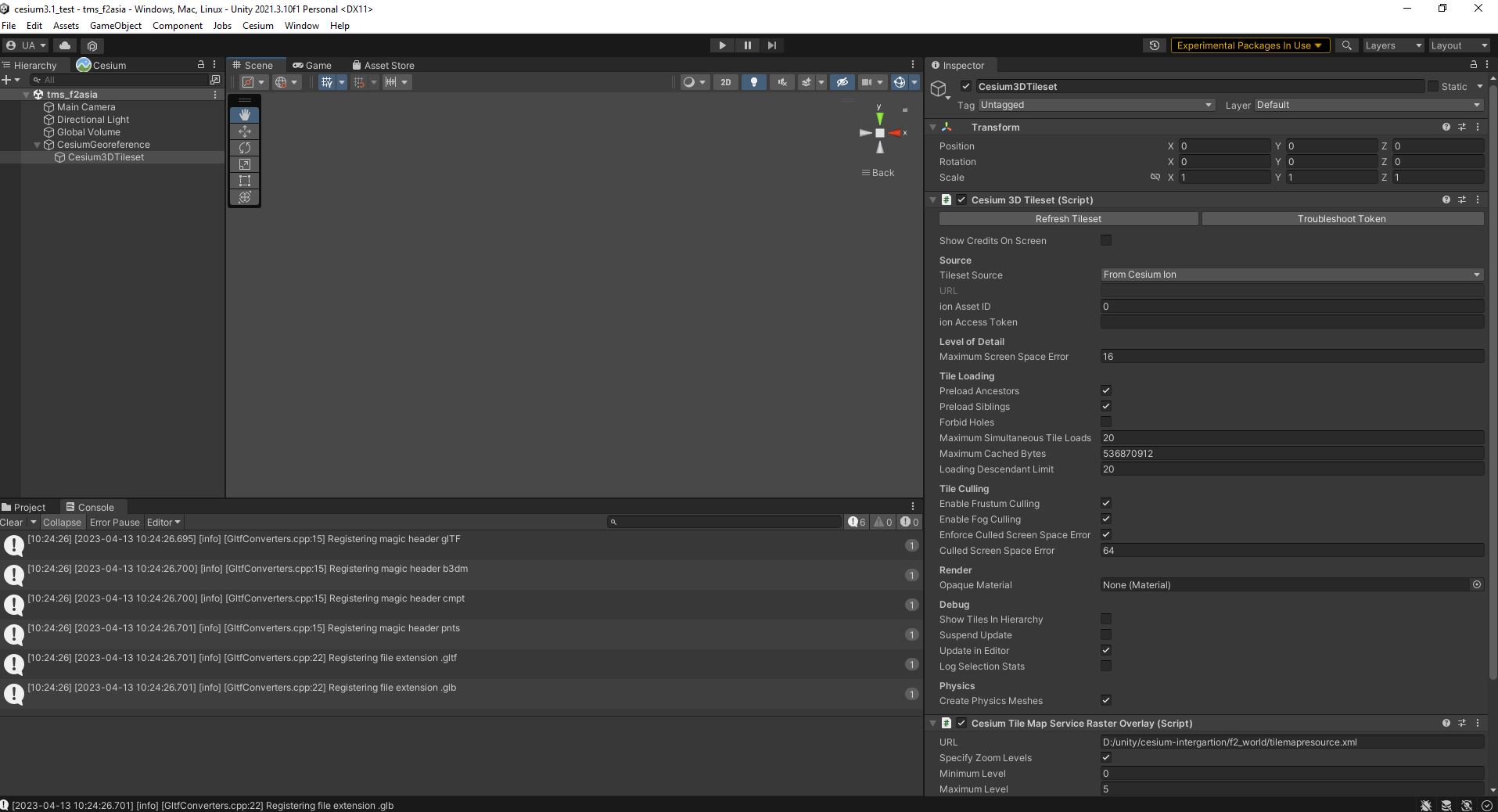Viewport: 1498px width, 812px height.
Task: Enable Show Credits On Screen
Action: (x=1106, y=240)
